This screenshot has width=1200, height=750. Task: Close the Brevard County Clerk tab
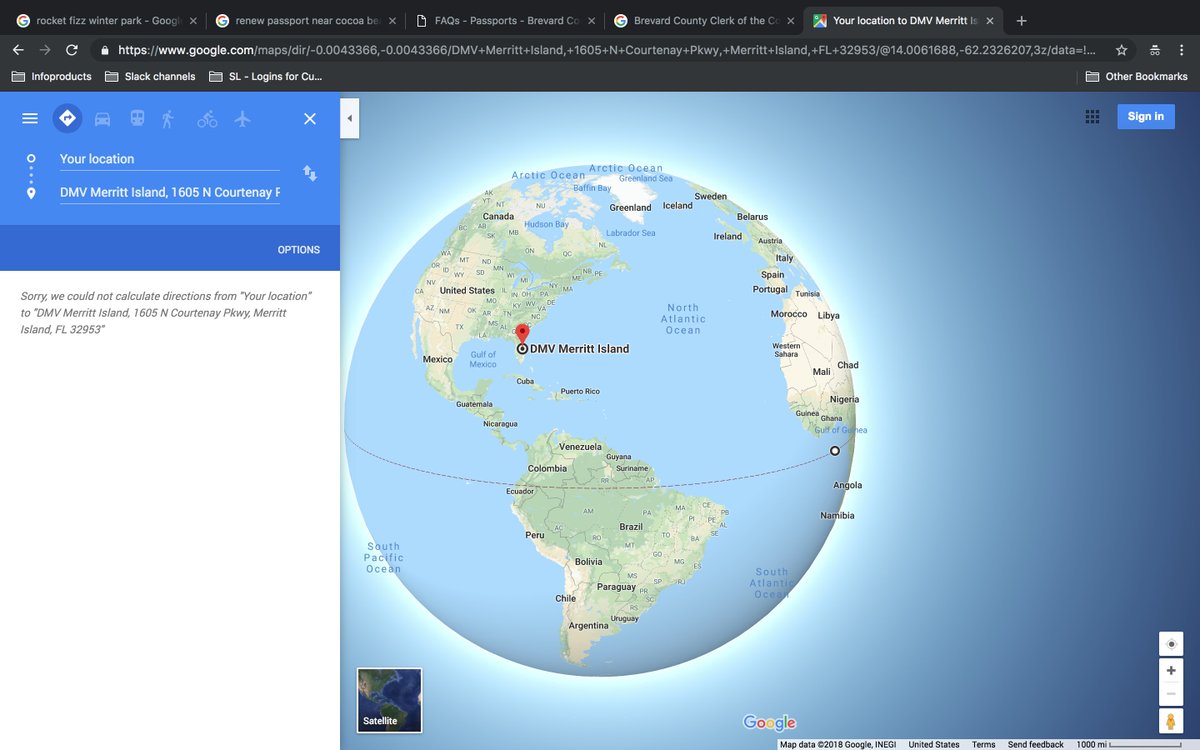790,20
